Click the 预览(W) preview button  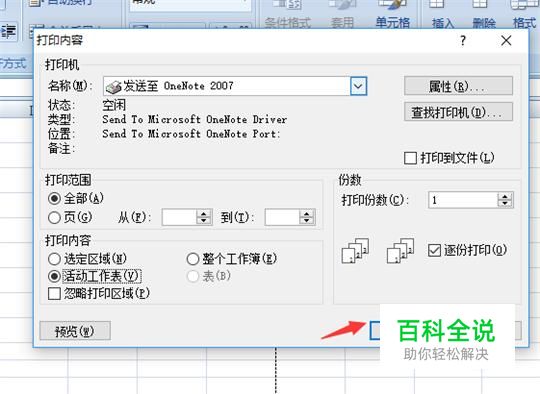[x=75, y=331]
